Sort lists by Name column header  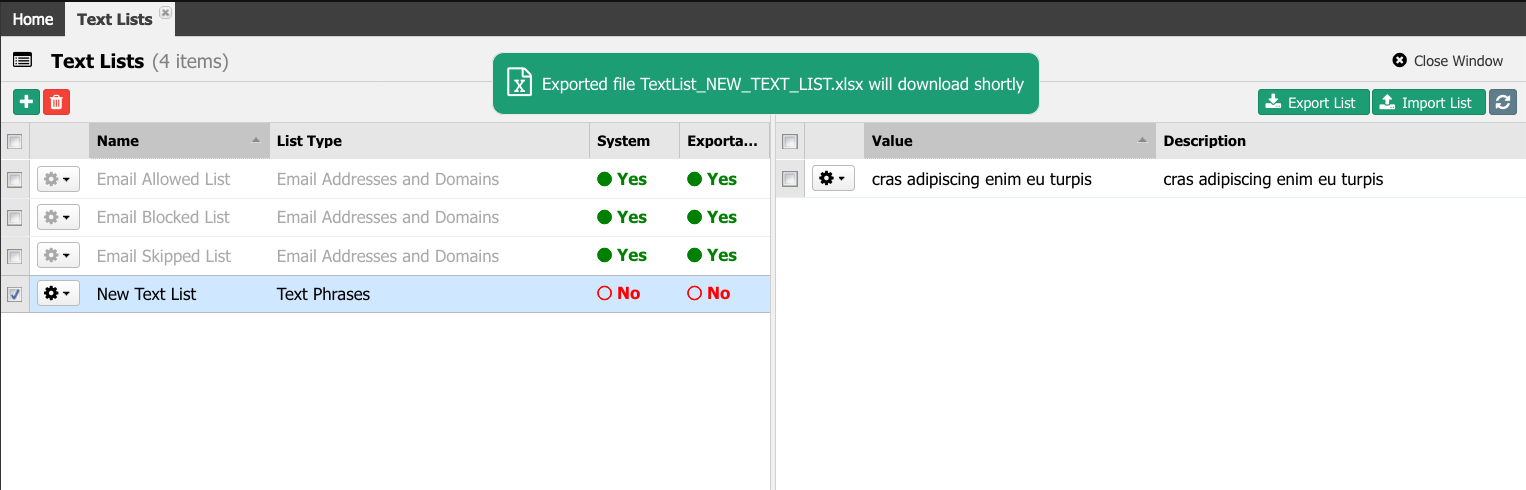point(179,141)
